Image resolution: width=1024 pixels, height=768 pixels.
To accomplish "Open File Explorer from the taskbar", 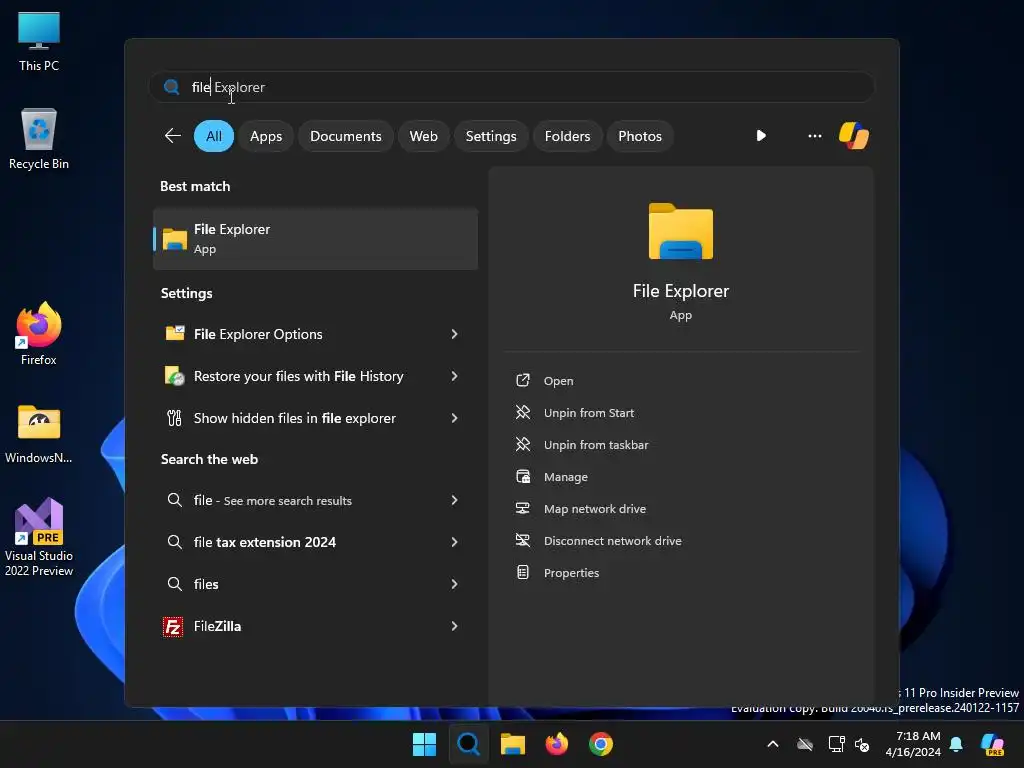I will [513, 744].
